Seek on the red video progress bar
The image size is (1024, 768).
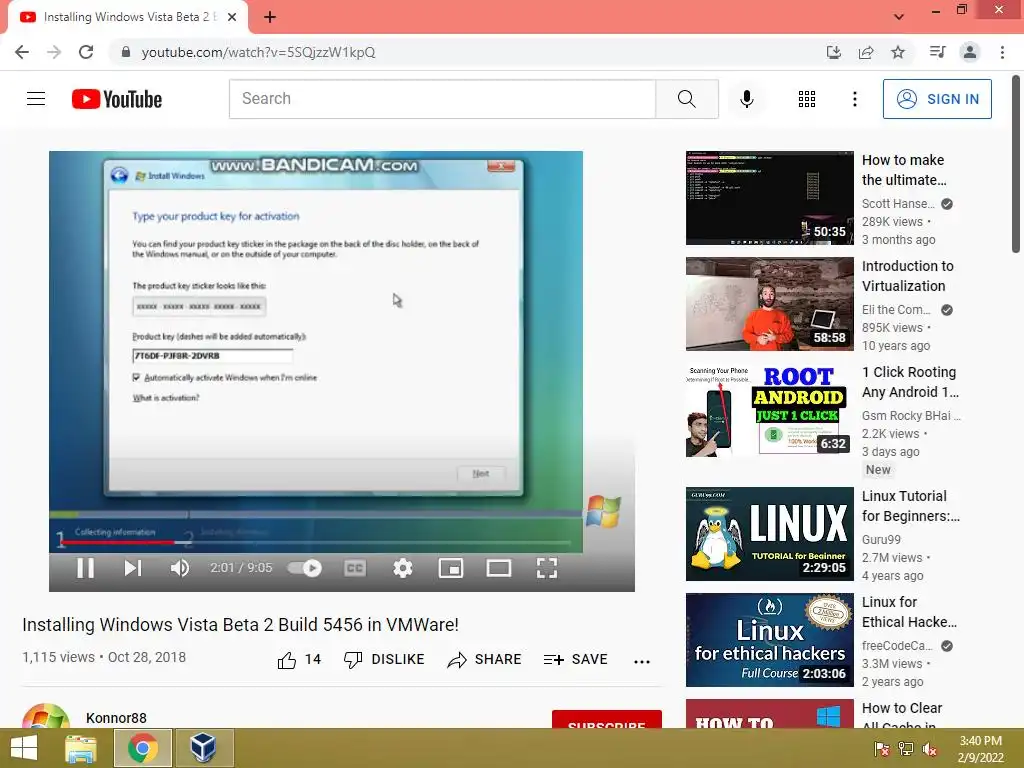(315, 542)
